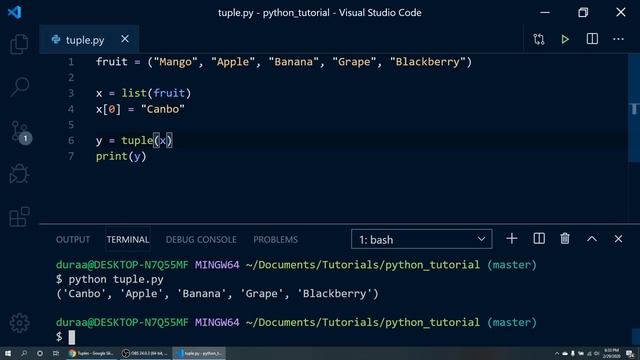
Task: Click the VS Code logo icon
Action: [14, 12]
